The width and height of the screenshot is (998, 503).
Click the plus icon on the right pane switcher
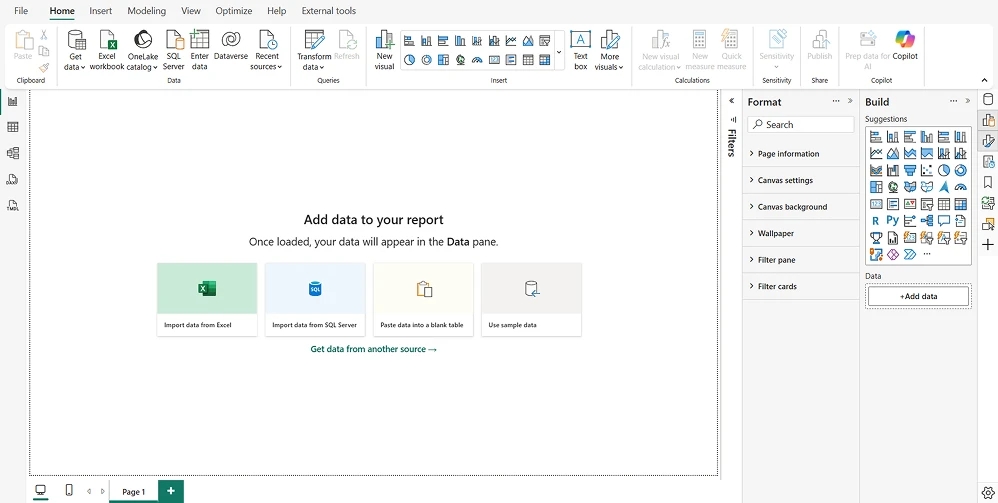click(988, 245)
